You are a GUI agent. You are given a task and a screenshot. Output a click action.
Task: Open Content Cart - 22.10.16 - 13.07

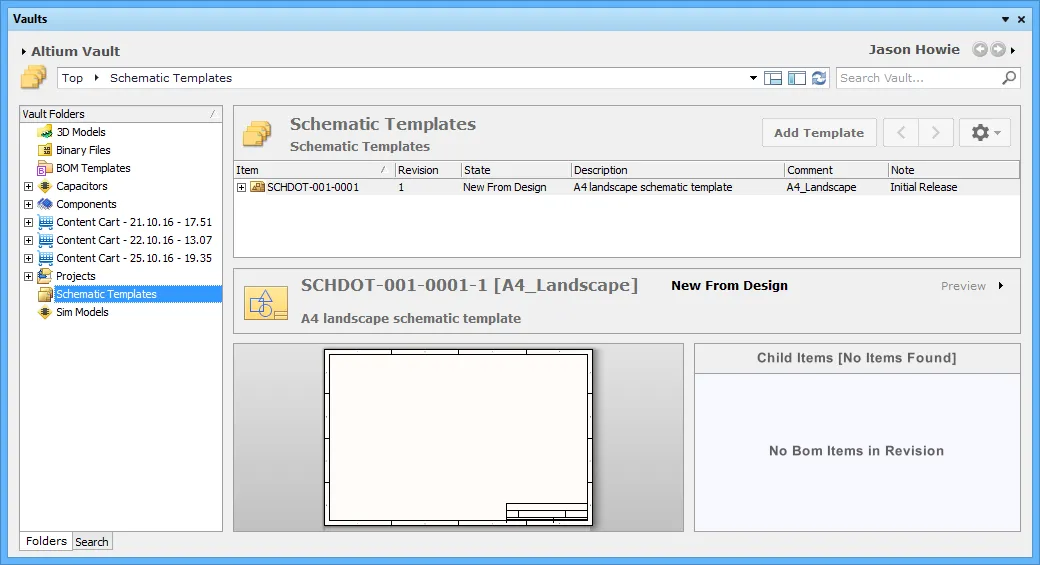click(134, 239)
